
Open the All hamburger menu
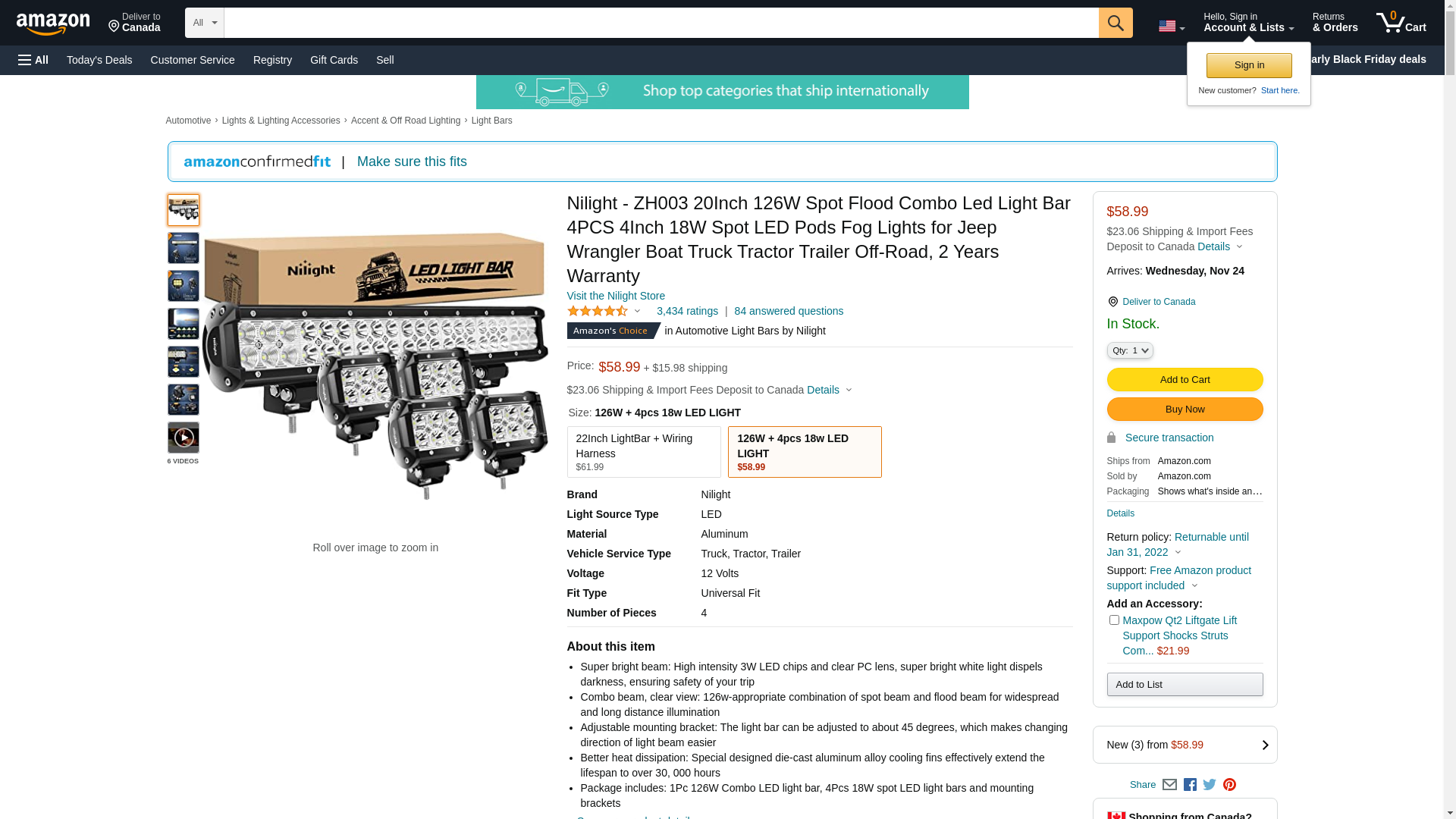coord(33,60)
